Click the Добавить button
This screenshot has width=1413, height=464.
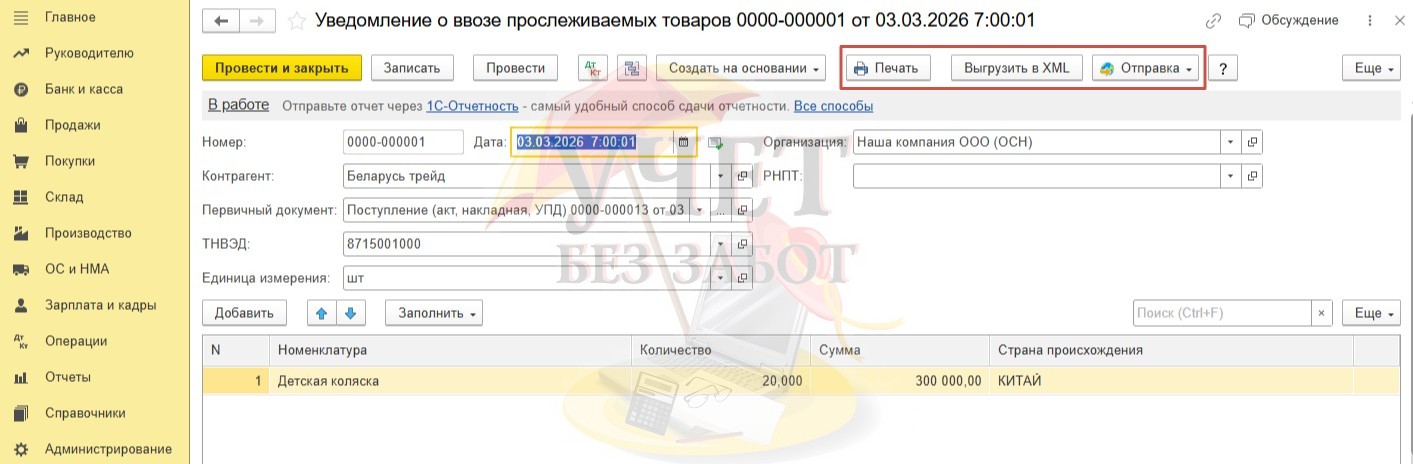pyautogui.click(x=244, y=313)
